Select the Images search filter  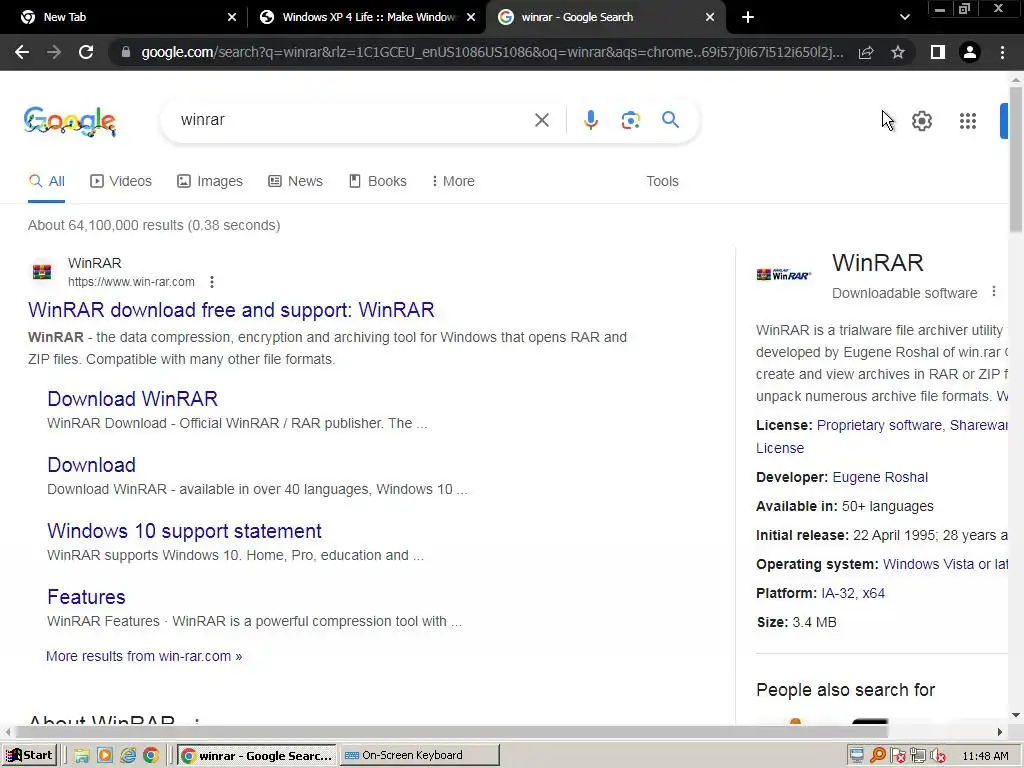click(210, 182)
